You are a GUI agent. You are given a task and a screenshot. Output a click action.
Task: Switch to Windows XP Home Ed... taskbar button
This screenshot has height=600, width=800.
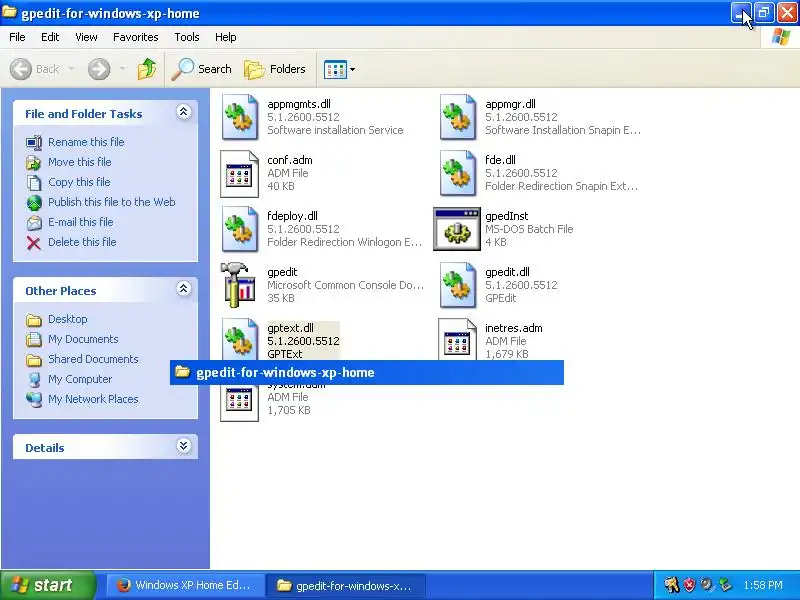[x=185, y=585]
